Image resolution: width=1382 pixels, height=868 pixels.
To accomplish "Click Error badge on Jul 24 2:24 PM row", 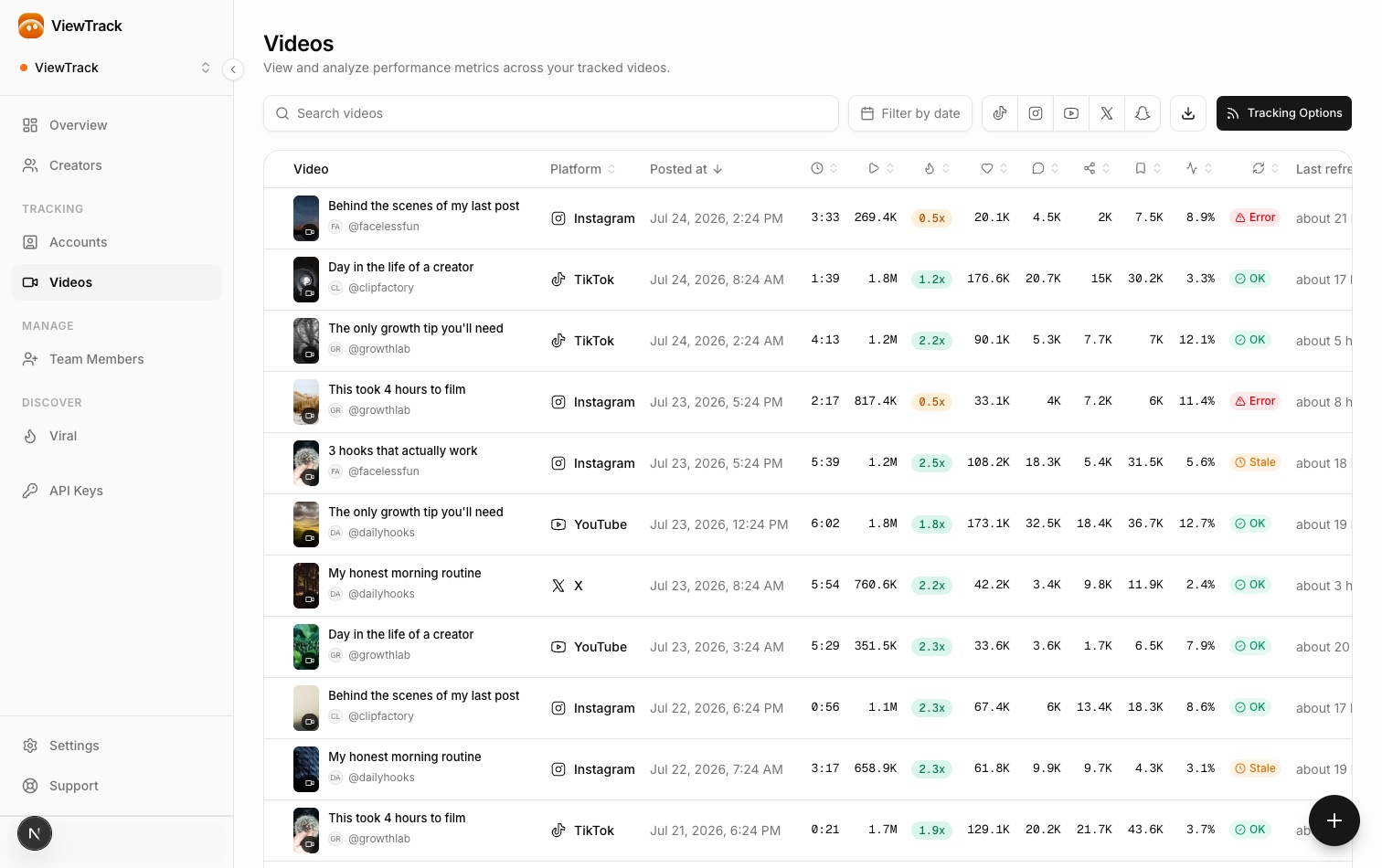I will [x=1255, y=217].
